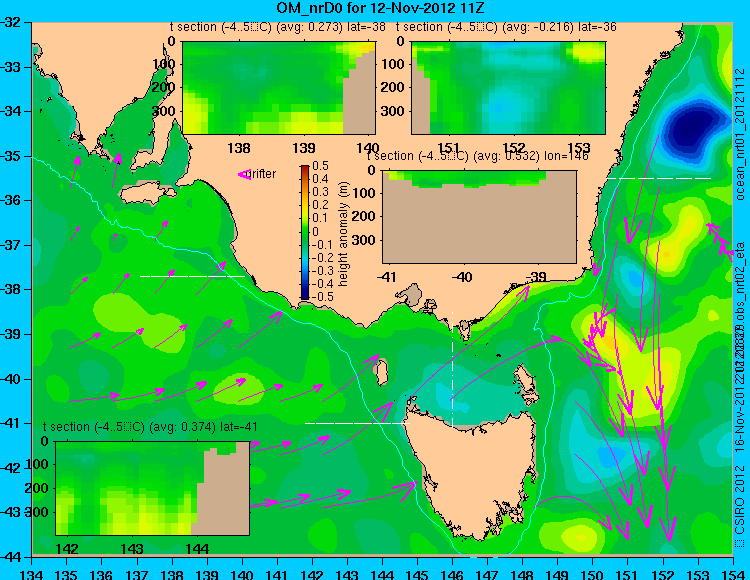Click the white dashed section line near latitude -35.5
Image resolution: width=750 pixels, height=580 pixels.
click(659, 178)
